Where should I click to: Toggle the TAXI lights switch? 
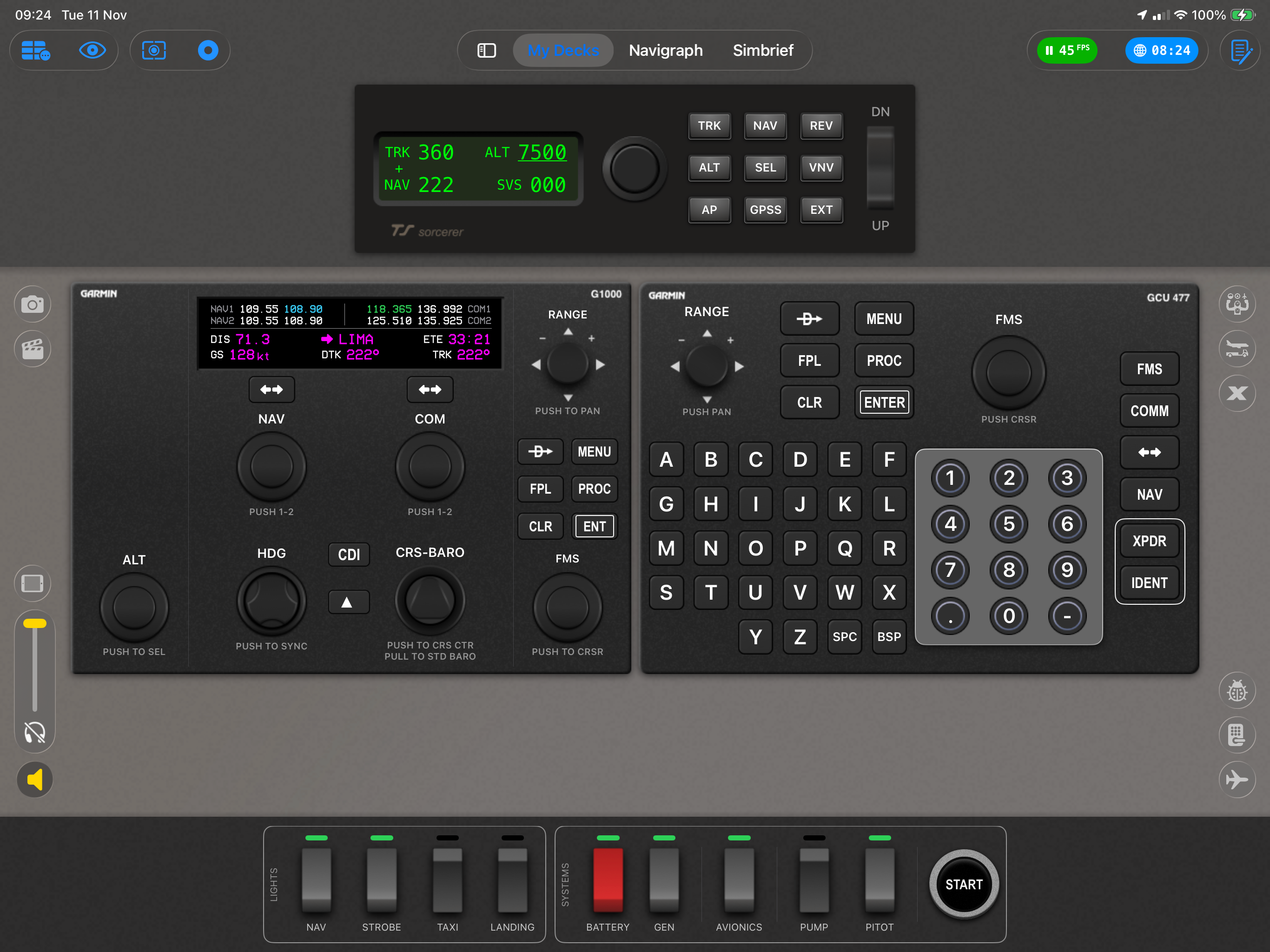coord(448,879)
